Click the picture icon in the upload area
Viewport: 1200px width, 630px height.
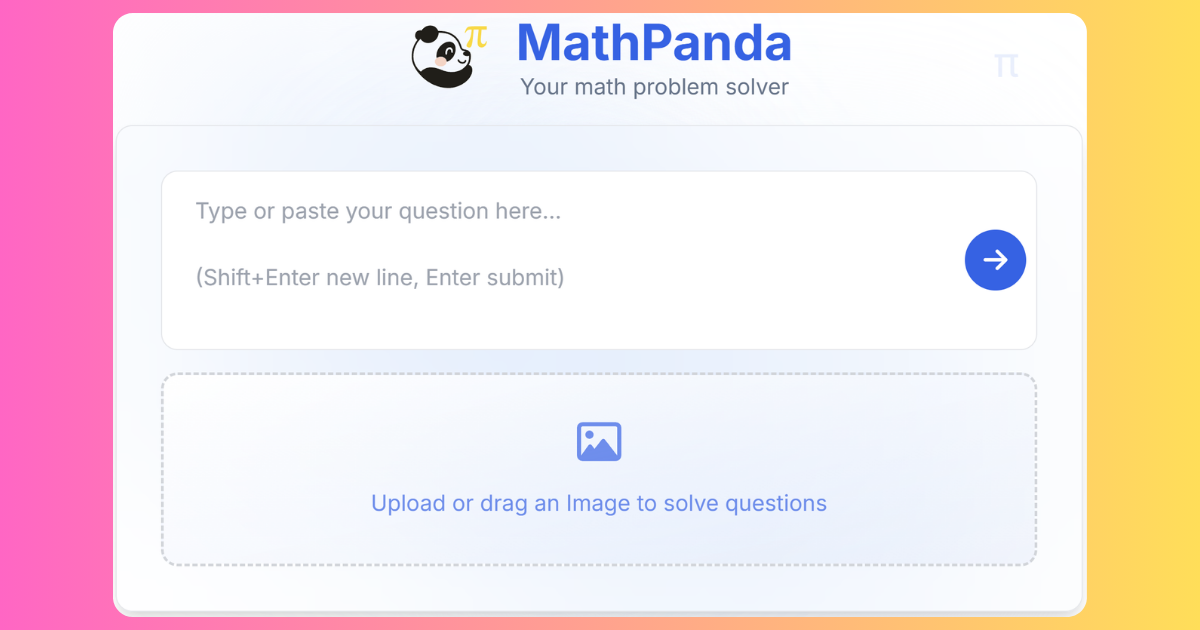click(x=599, y=442)
